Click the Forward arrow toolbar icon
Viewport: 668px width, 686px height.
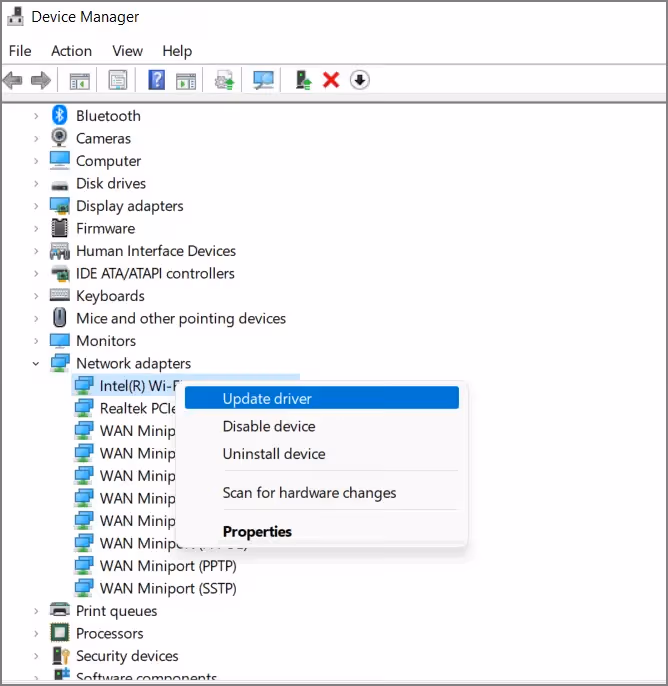coord(41,80)
